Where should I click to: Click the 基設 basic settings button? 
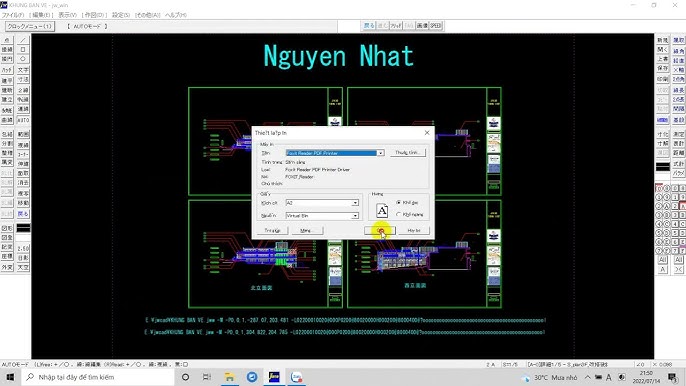(679, 120)
